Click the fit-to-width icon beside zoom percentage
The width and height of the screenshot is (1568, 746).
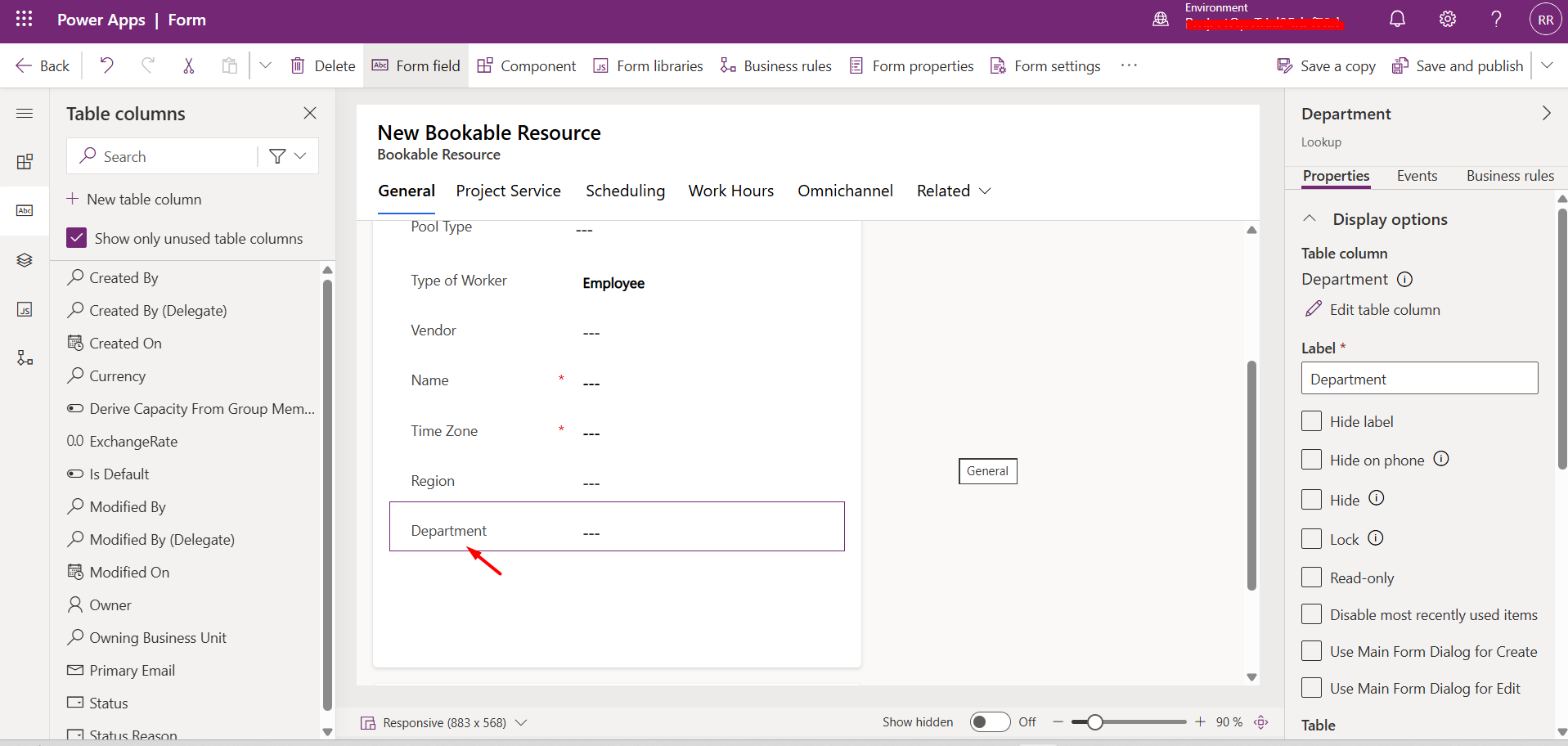pos(1261,722)
